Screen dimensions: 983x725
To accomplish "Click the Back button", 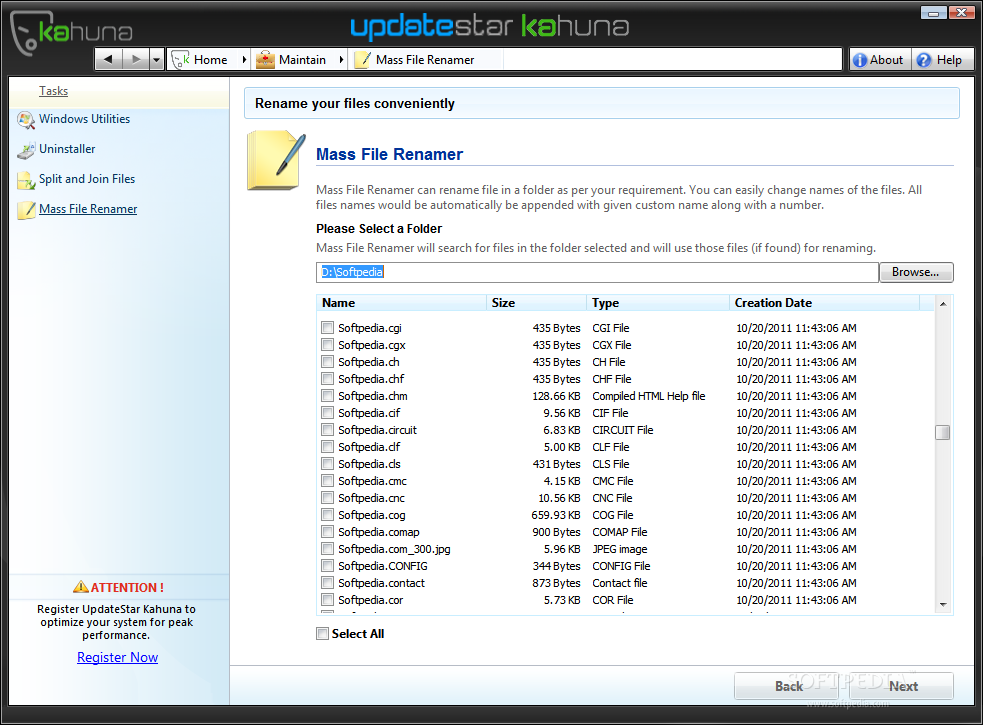I will (788, 686).
